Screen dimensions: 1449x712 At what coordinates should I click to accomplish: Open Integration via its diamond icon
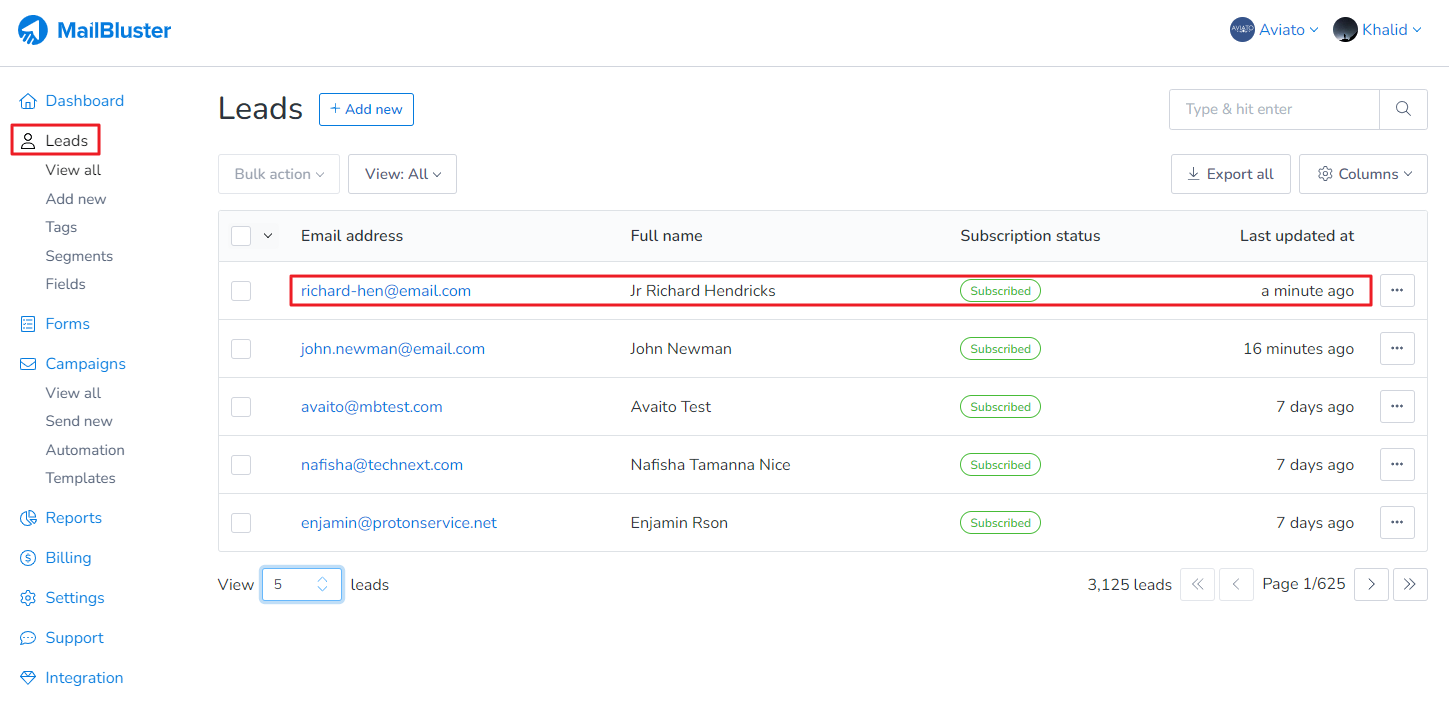pos(28,678)
